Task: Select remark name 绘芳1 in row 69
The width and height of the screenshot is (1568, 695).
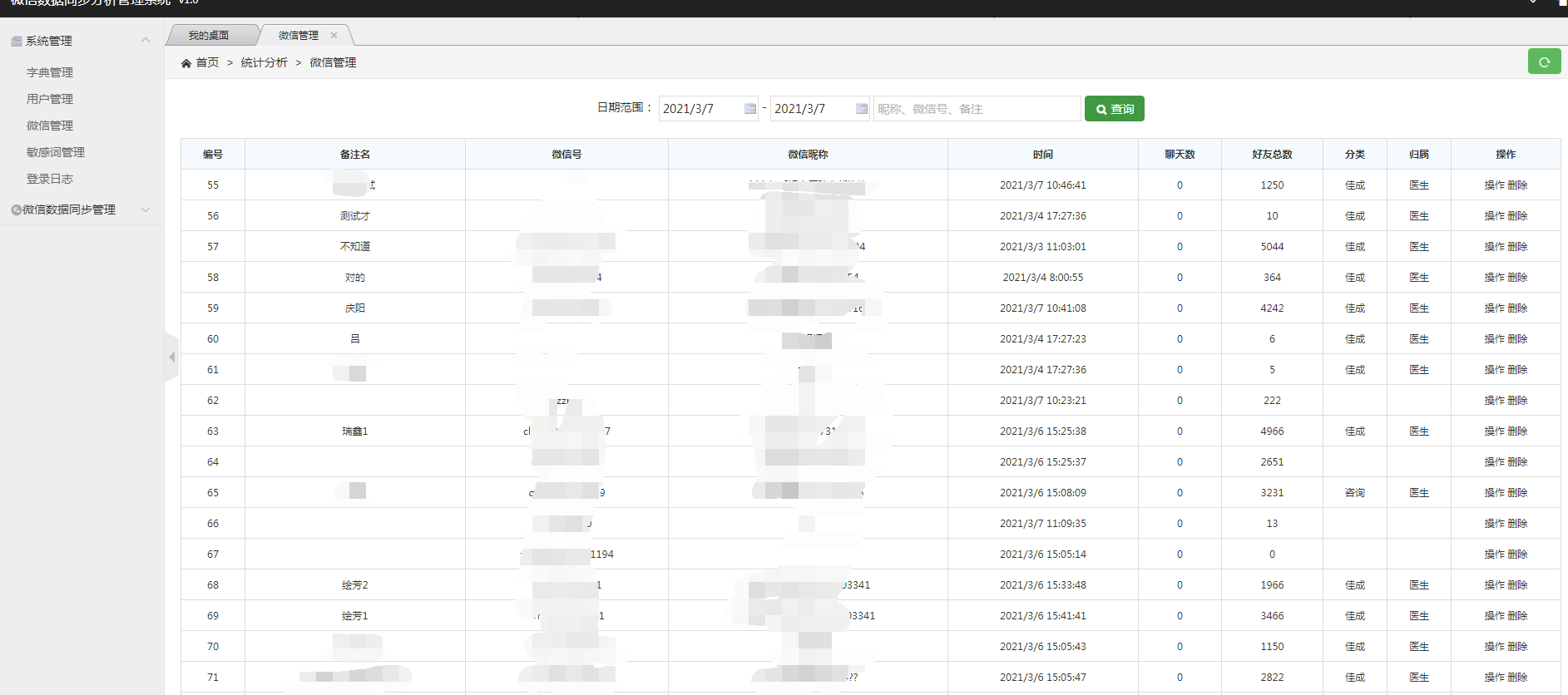Action: pos(355,615)
